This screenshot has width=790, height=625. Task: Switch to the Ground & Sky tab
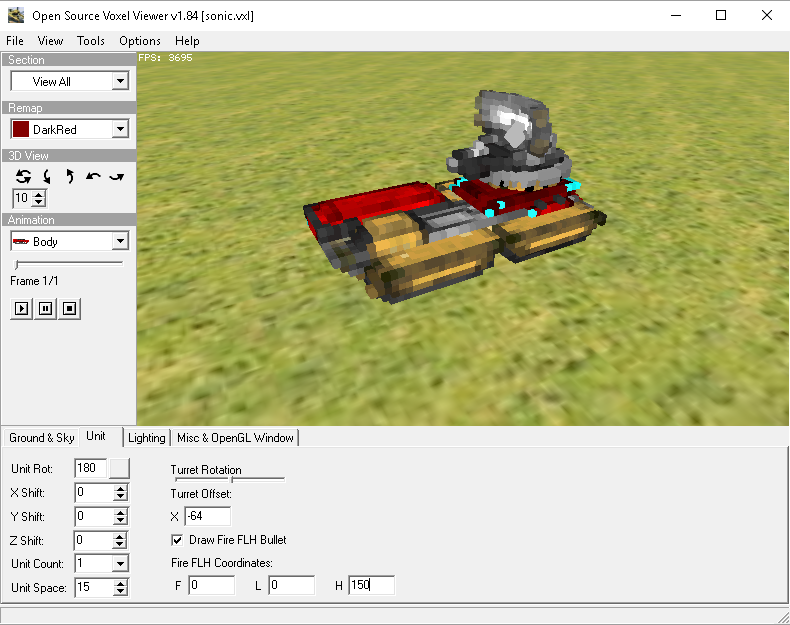click(42, 438)
